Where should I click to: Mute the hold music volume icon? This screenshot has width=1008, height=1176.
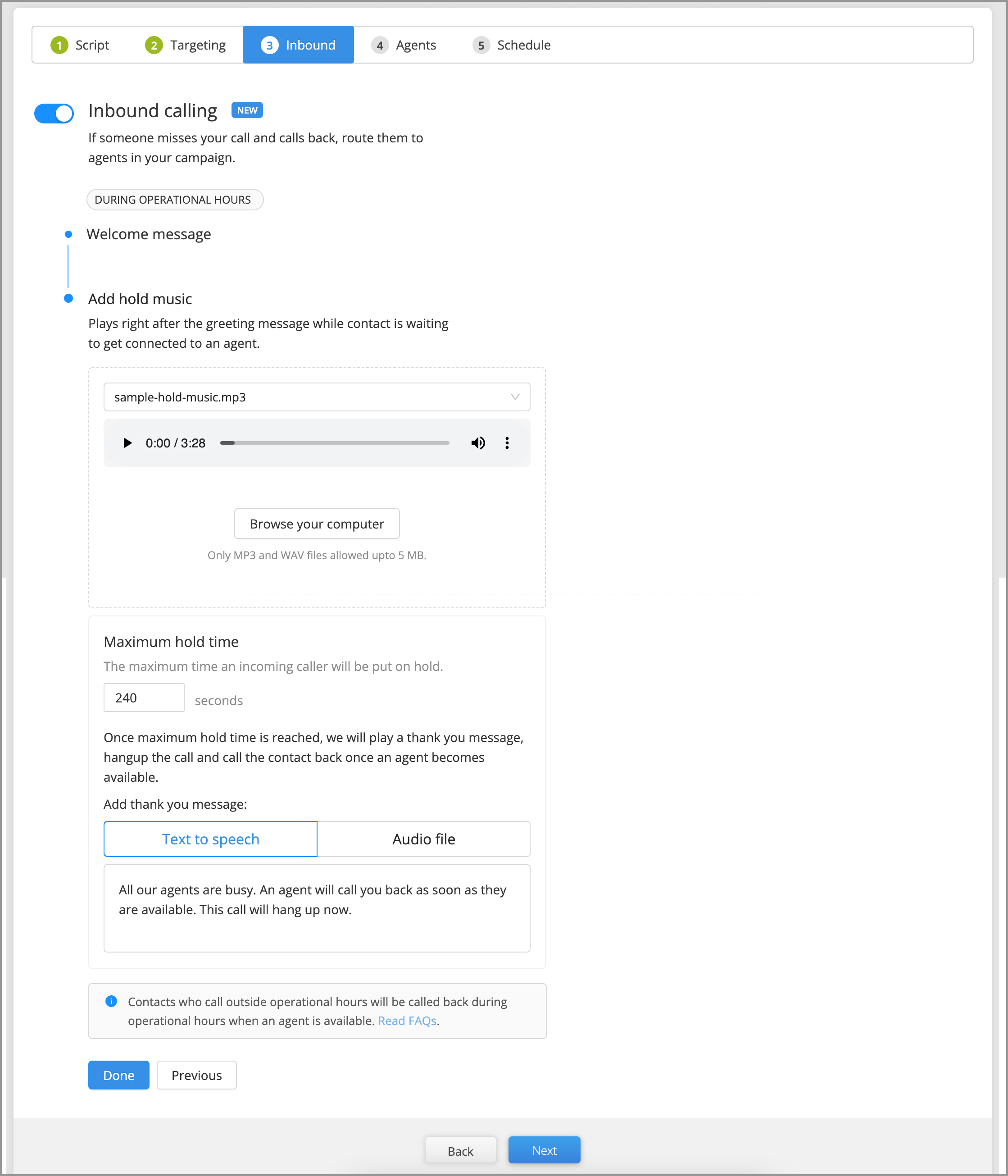[x=477, y=443]
